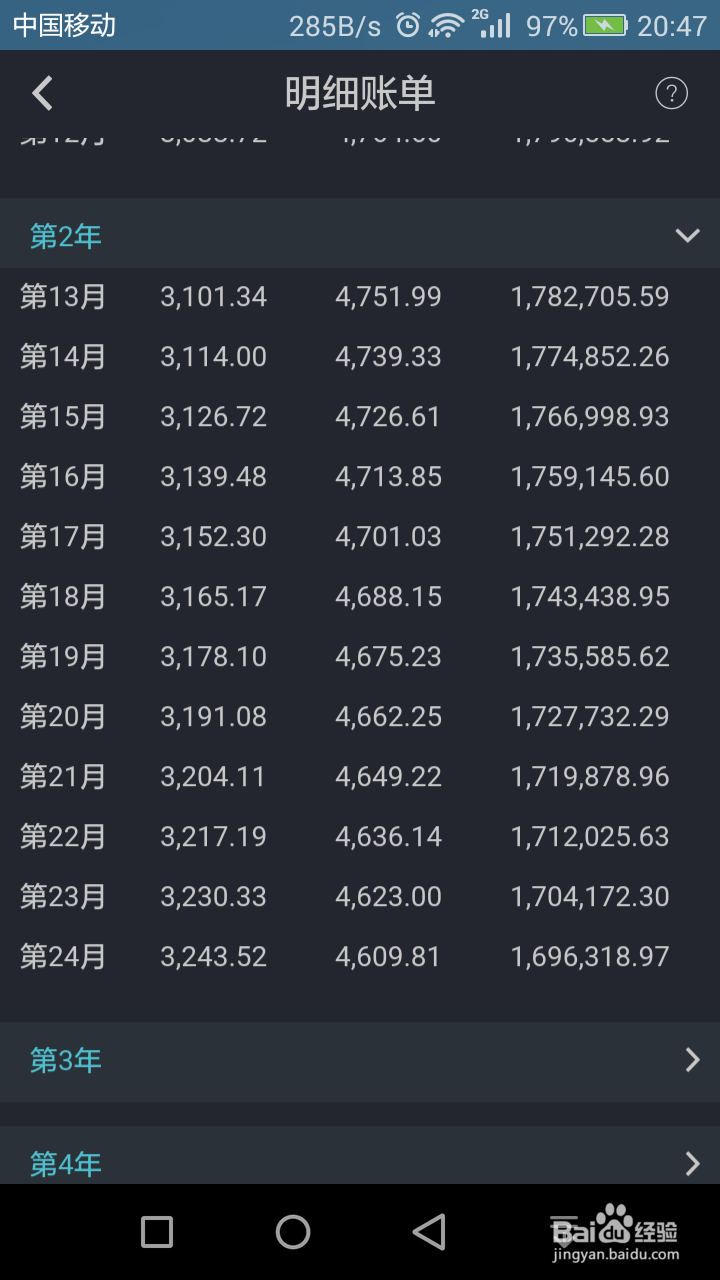Tap the Android back triangle button
The image size is (720, 1280).
pyautogui.click(x=429, y=1232)
